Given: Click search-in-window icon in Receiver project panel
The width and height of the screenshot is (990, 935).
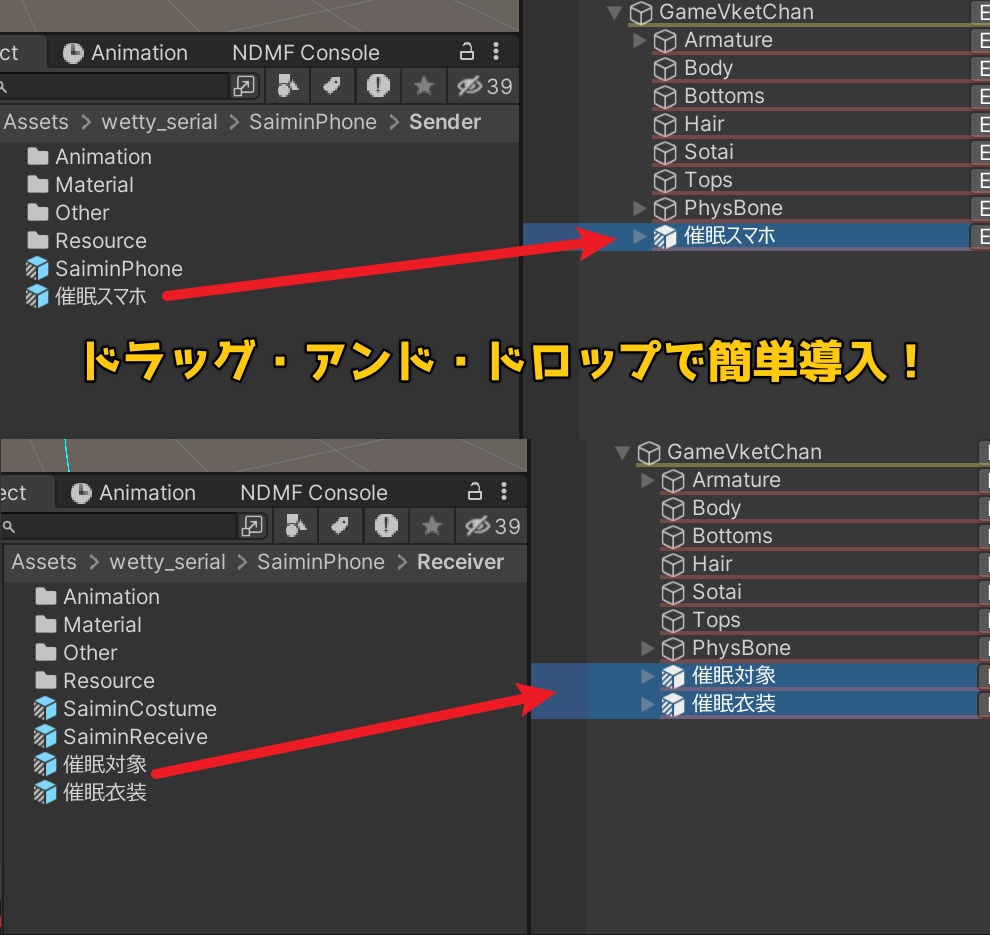Looking at the screenshot, I should (x=252, y=525).
